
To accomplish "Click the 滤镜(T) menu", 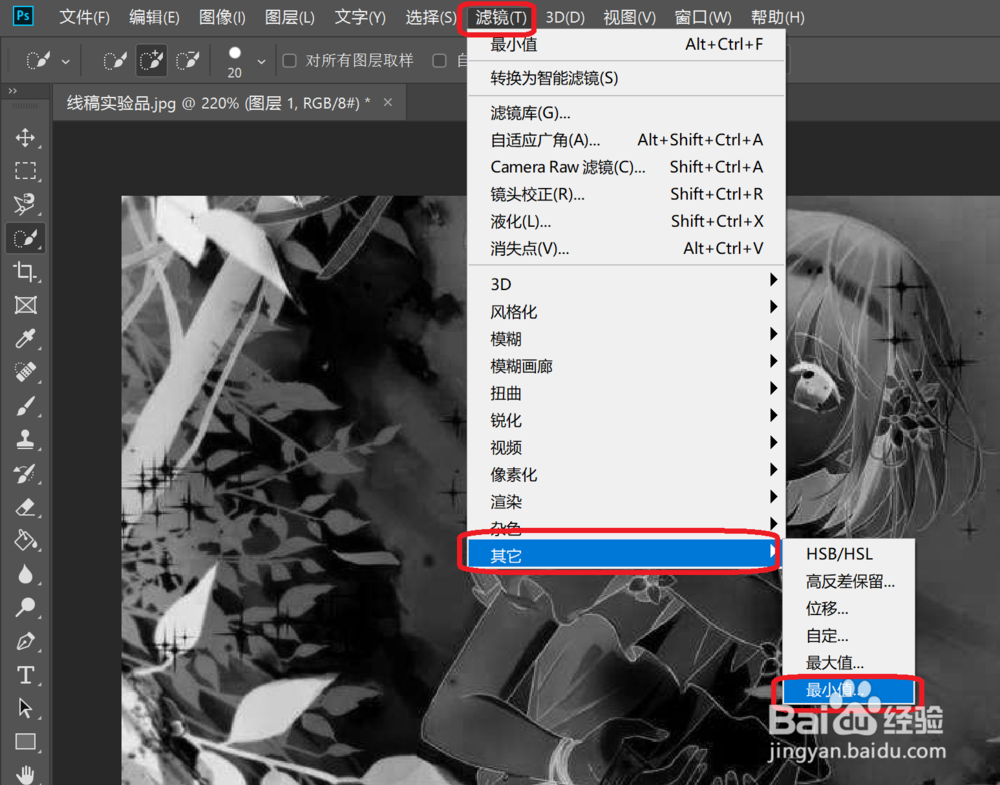I will 500,17.
